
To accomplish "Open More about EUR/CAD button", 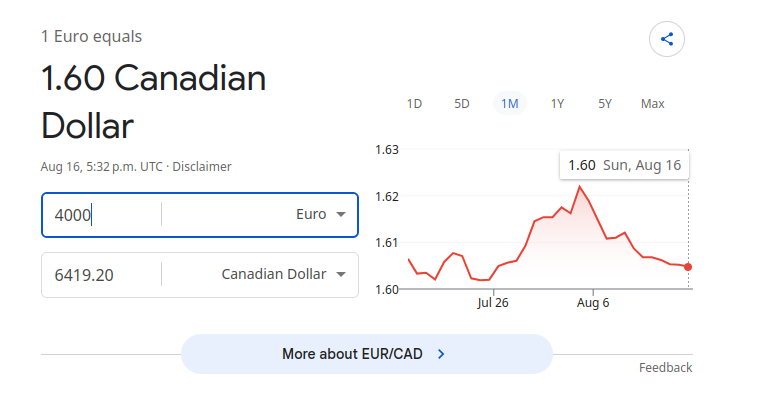I will (x=367, y=354).
